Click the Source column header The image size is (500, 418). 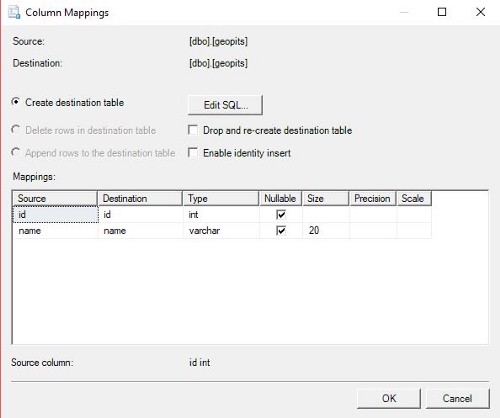click(55, 198)
